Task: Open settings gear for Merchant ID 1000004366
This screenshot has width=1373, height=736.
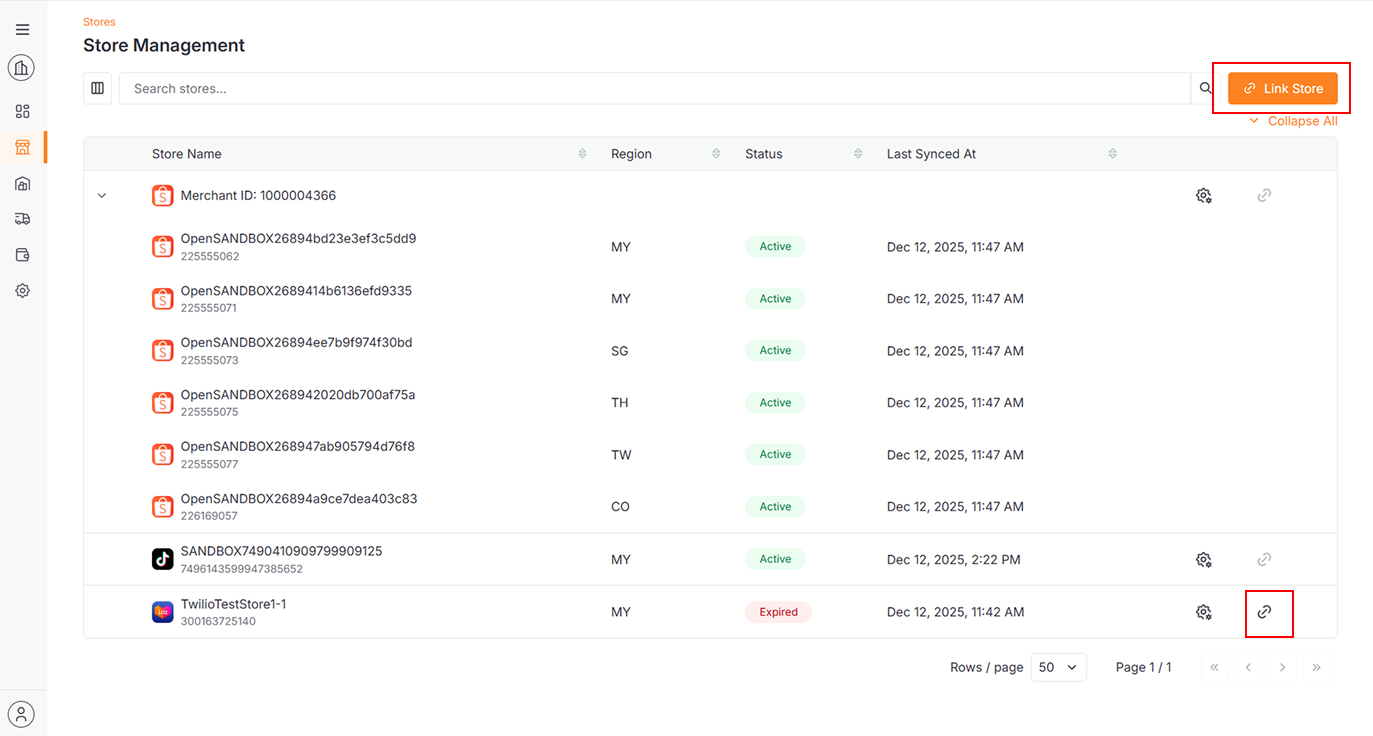Action: (x=1204, y=196)
